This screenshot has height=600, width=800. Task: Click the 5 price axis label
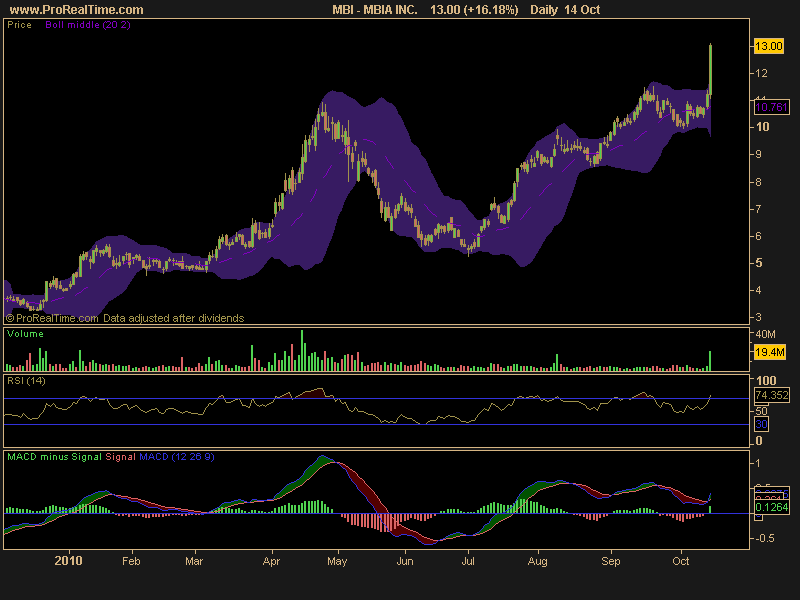[x=759, y=263]
